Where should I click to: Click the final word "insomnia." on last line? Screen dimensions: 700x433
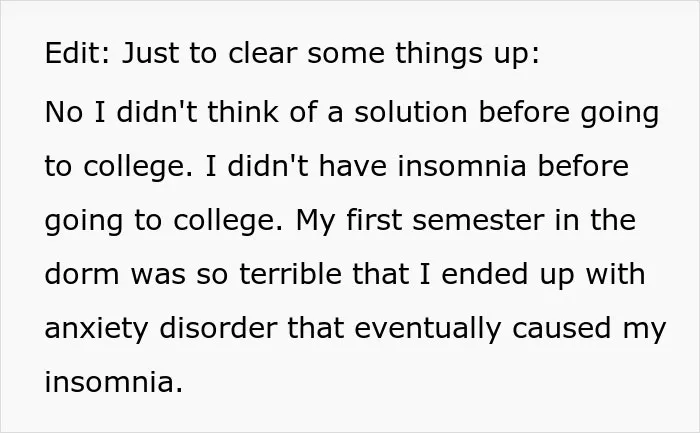point(114,382)
